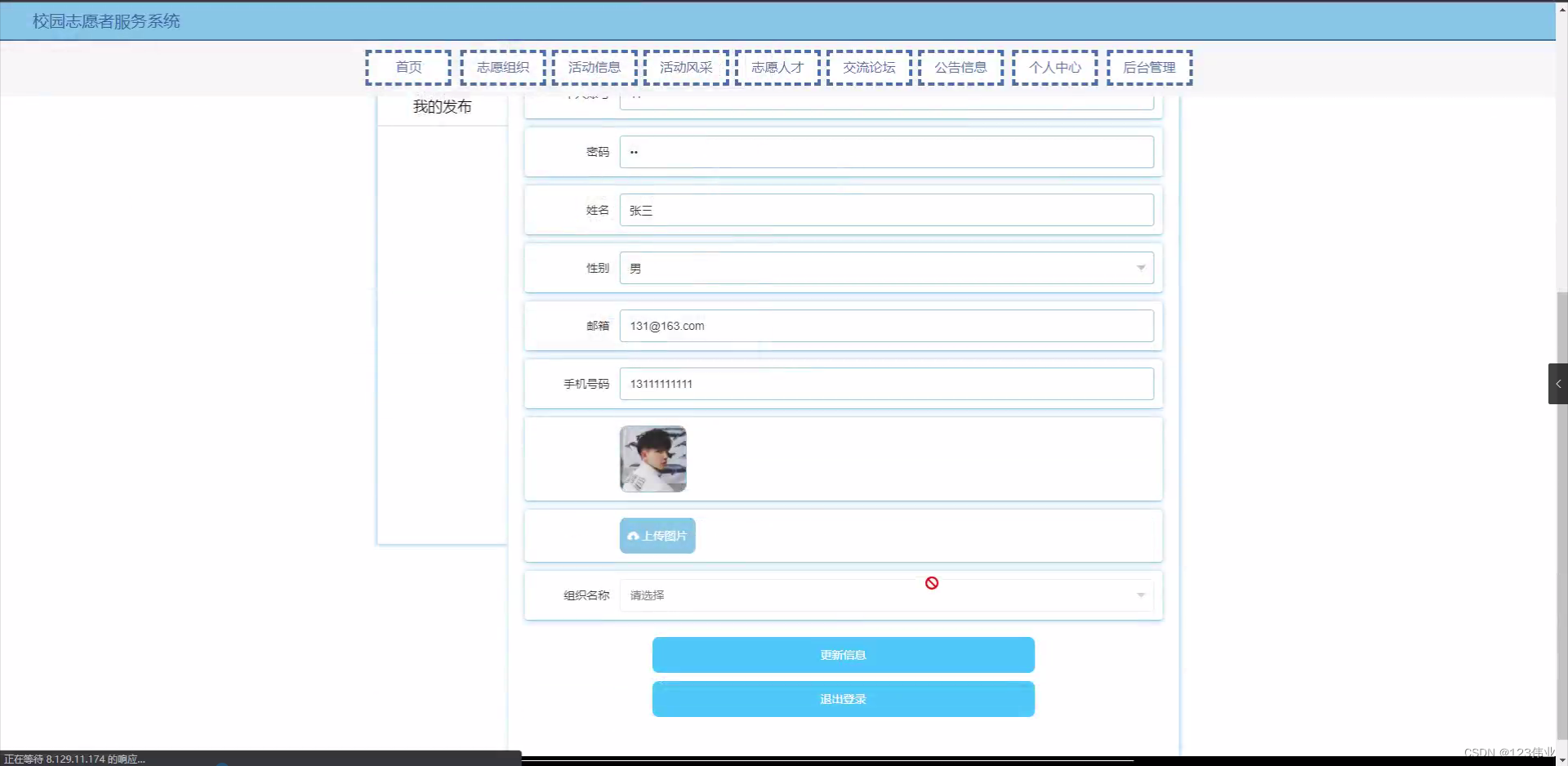1568x766 pixels.
Task: Click the upload cloud icon on 上传图片 button
Action: click(635, 536)
